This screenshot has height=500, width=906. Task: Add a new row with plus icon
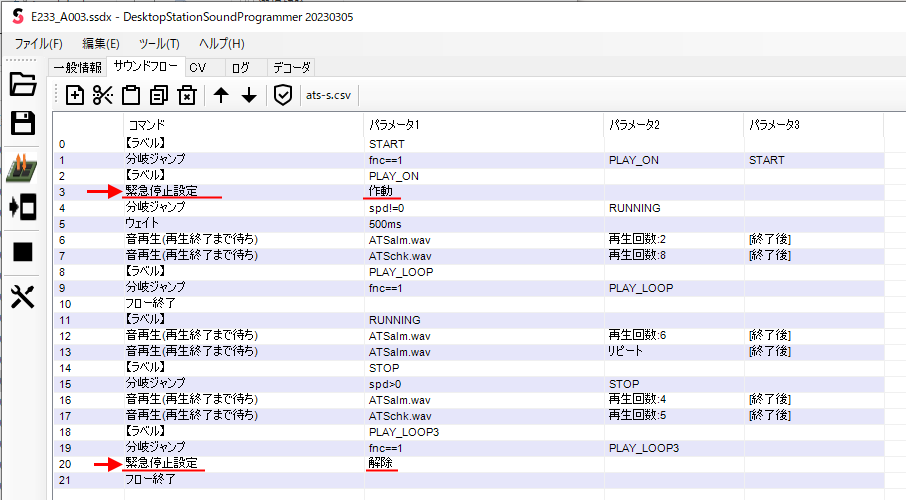pos(75,95)
